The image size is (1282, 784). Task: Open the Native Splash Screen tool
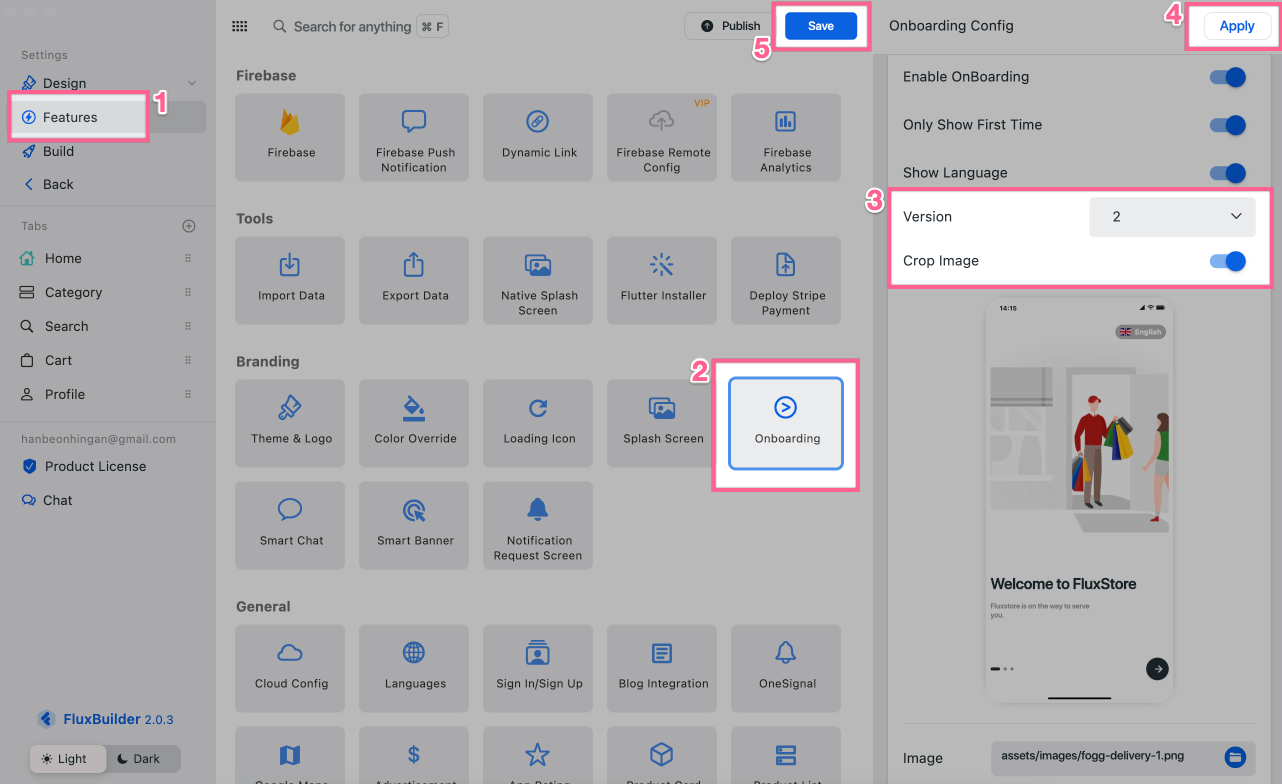(x=538, y=280)
